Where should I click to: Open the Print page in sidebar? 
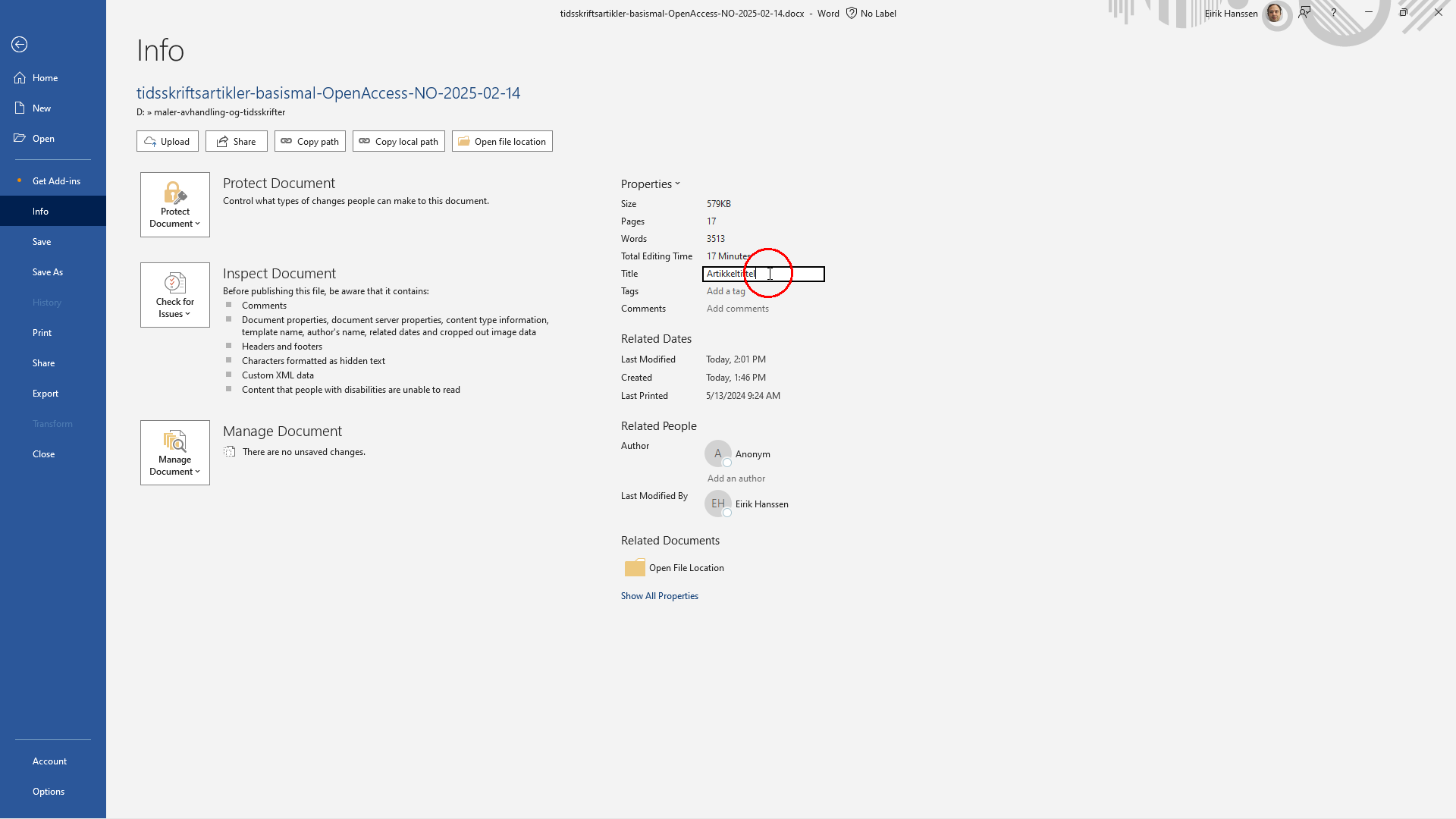(42, 333)
